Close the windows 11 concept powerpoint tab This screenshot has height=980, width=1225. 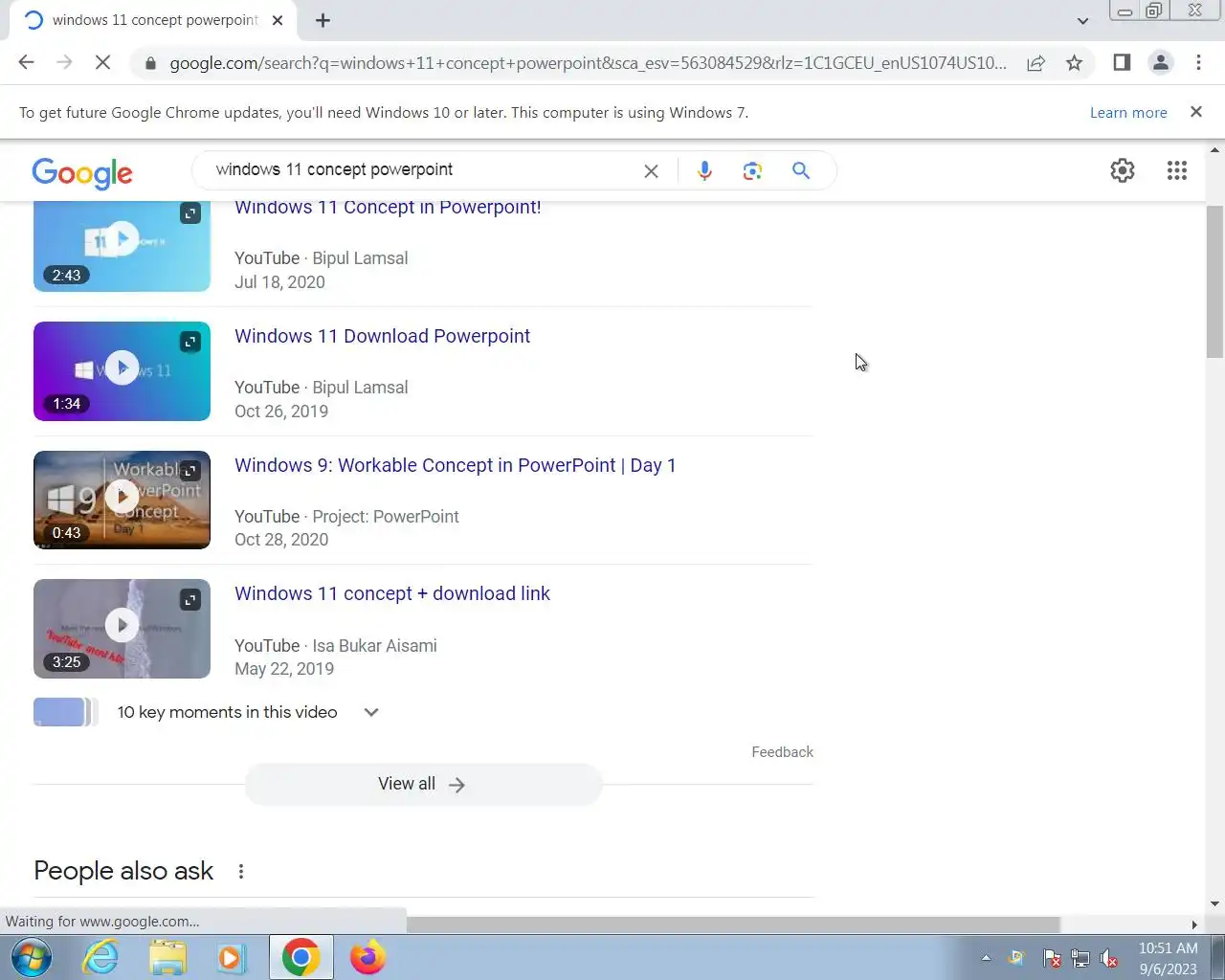tap(278, 20)
